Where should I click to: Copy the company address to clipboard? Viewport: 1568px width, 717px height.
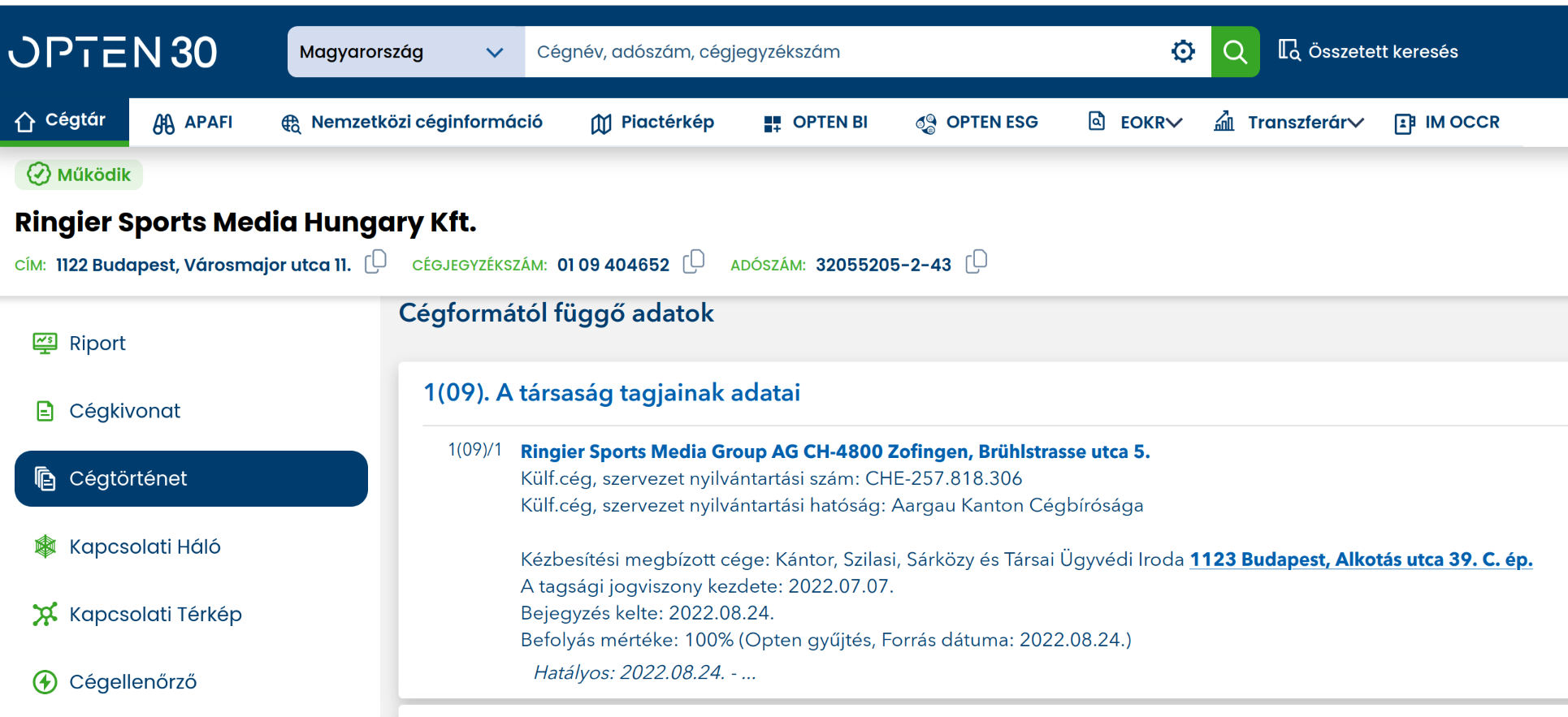tap(375, 262)
